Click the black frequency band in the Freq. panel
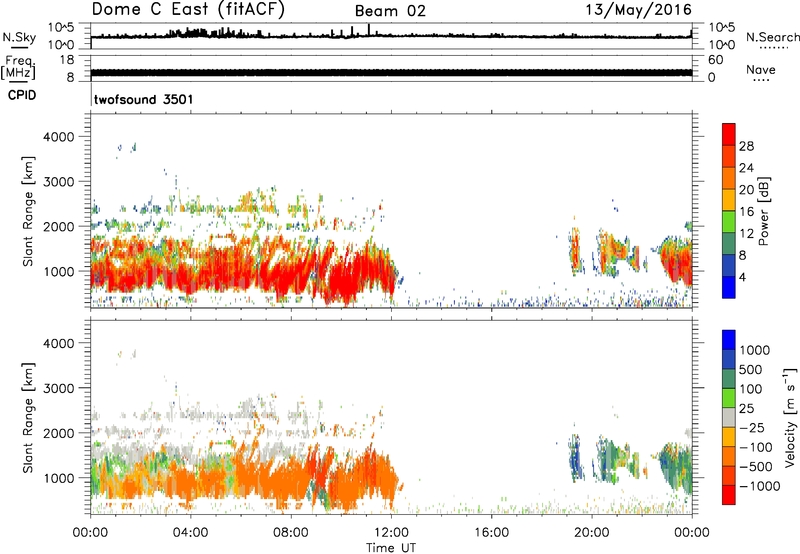 (x=391, y=73)
